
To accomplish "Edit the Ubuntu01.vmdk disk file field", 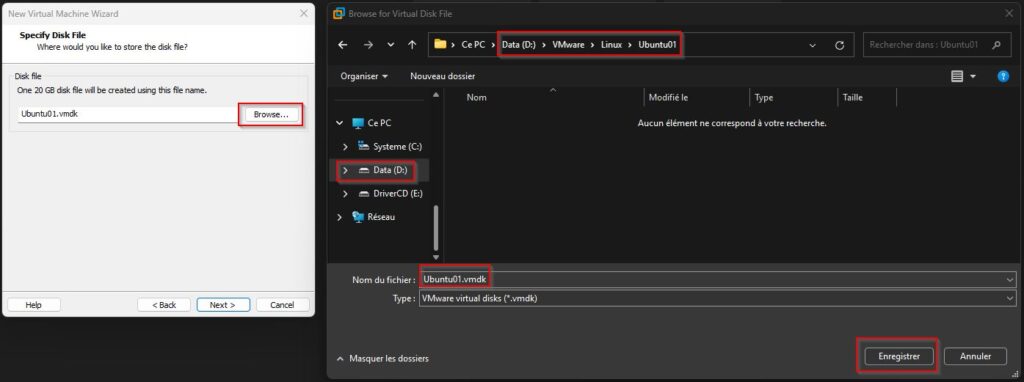I will click(x=127, y=114).
